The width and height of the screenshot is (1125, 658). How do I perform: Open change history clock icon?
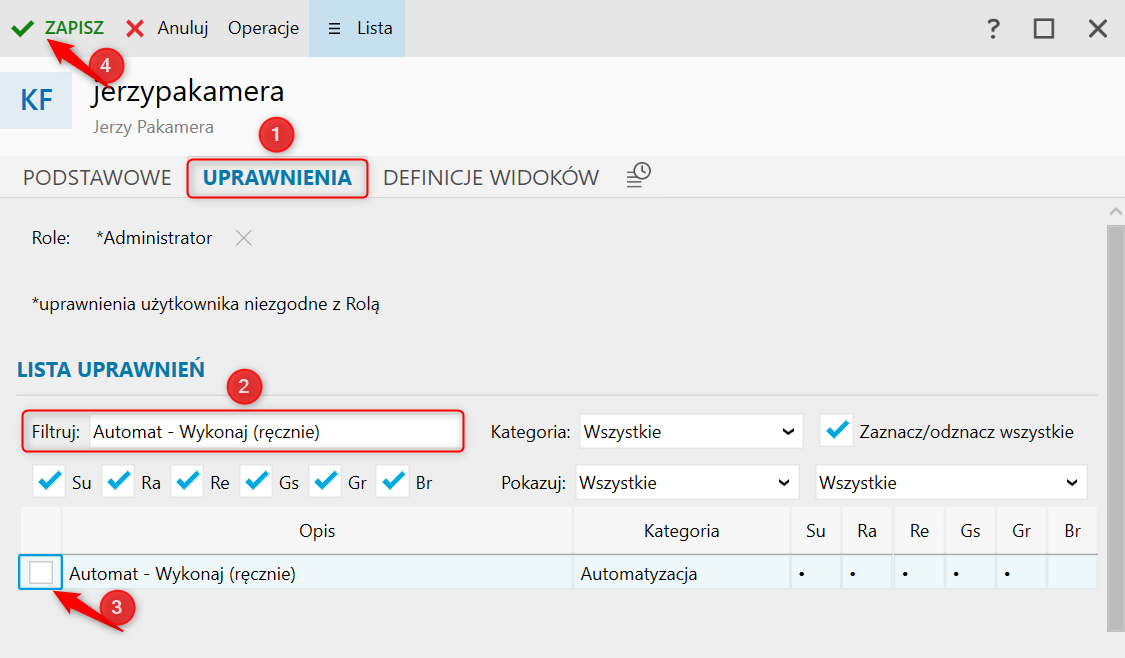point(639,175)
